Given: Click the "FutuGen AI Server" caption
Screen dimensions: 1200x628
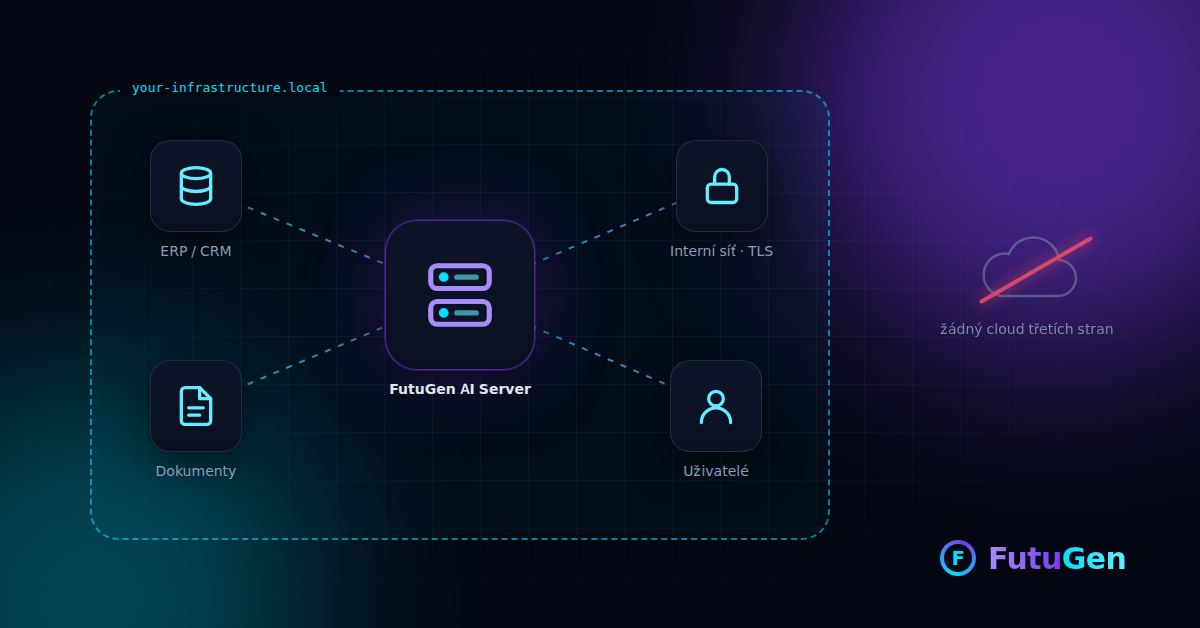Looking at the screenshot, I should pos(460,389).
